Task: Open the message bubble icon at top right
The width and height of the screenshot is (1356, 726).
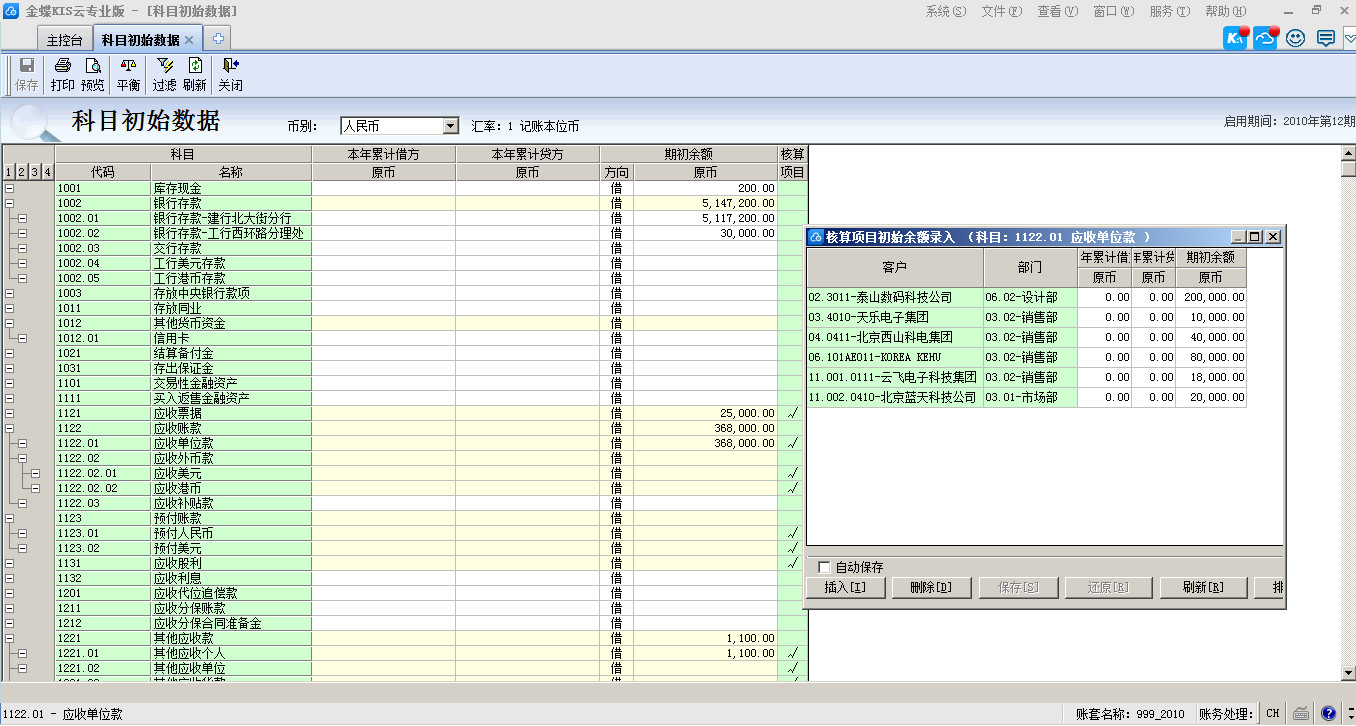Action: [x=1326, y=39]
